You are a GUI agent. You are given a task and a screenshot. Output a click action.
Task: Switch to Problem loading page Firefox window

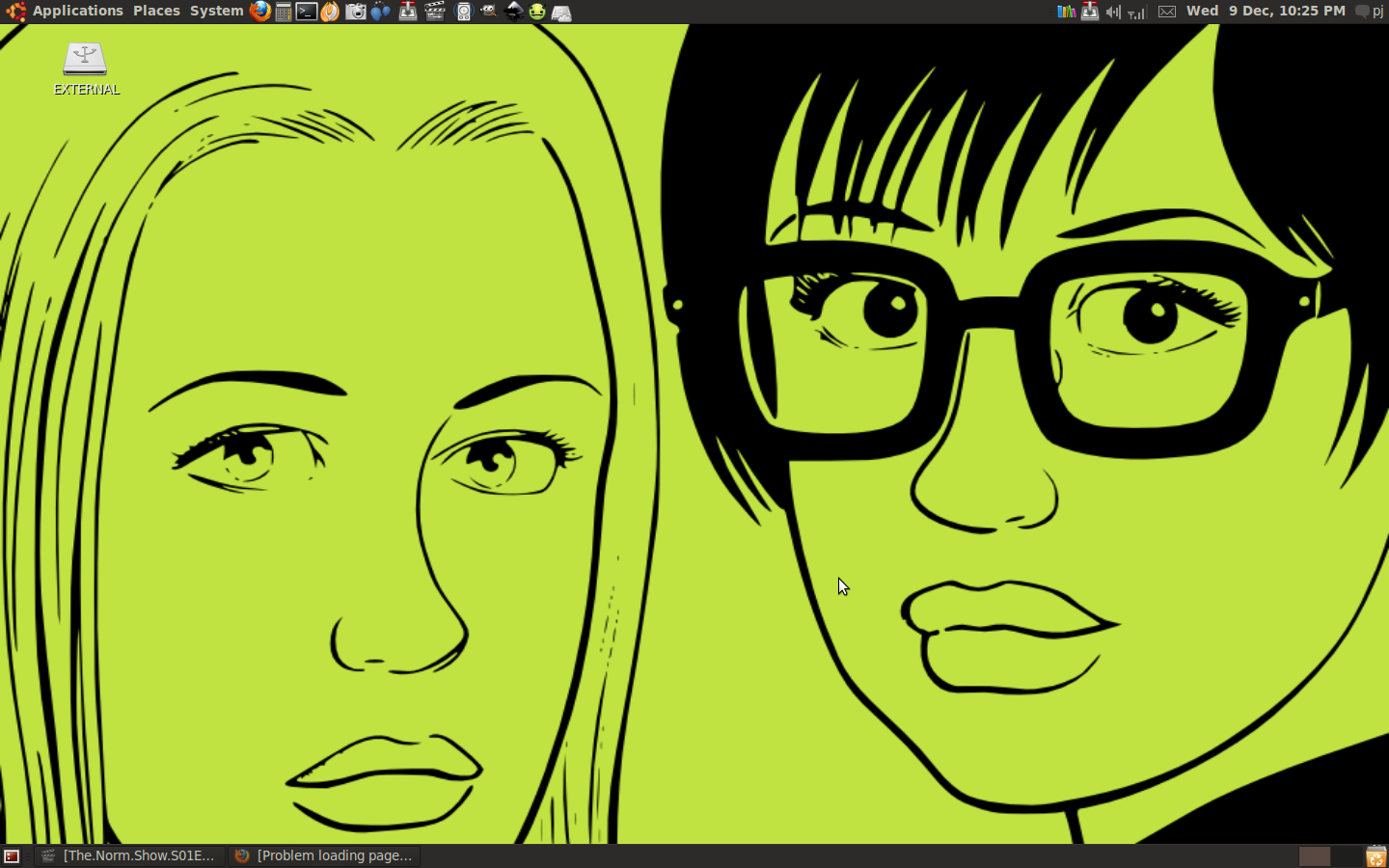(x=325, y=855)
